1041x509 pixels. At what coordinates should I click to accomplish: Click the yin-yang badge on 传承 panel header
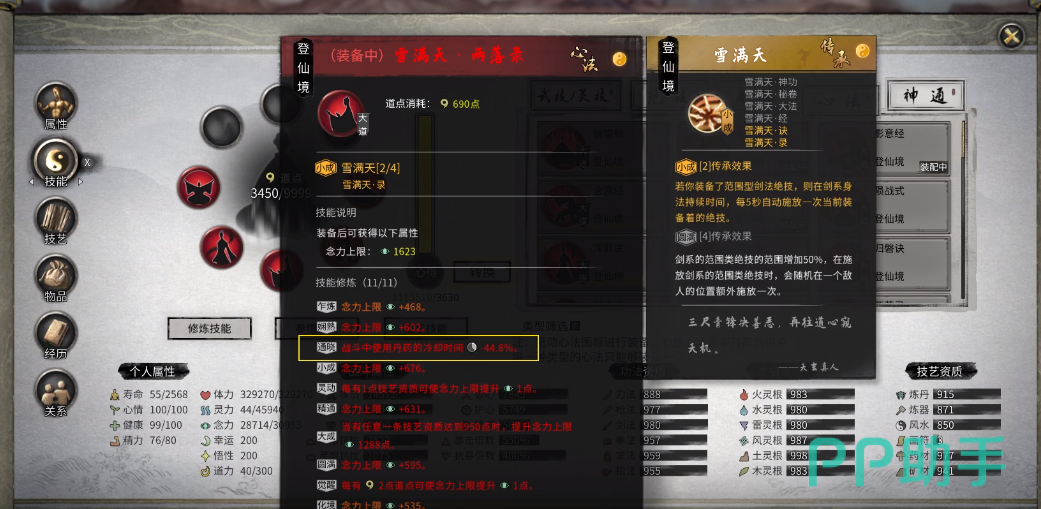click(x=862, y=51)
